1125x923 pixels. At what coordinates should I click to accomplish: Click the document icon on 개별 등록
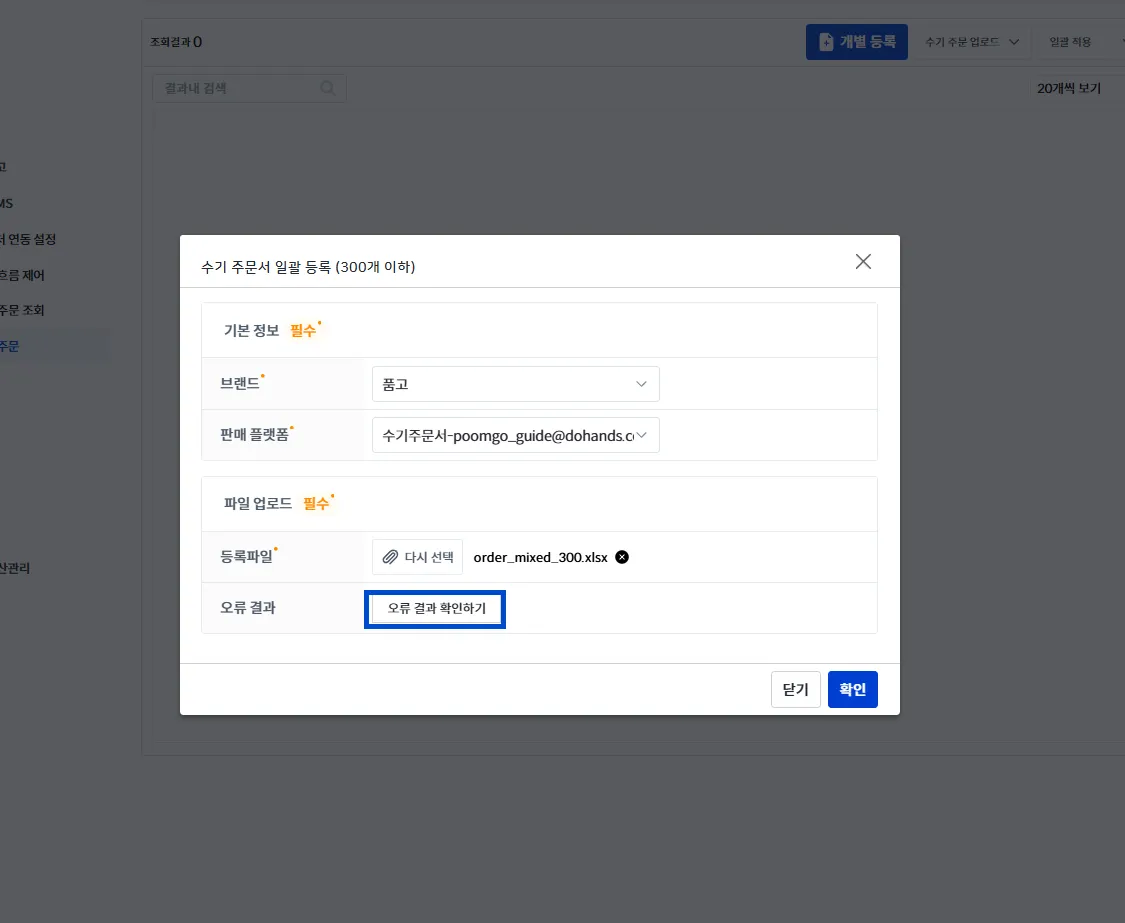(826, 42)
